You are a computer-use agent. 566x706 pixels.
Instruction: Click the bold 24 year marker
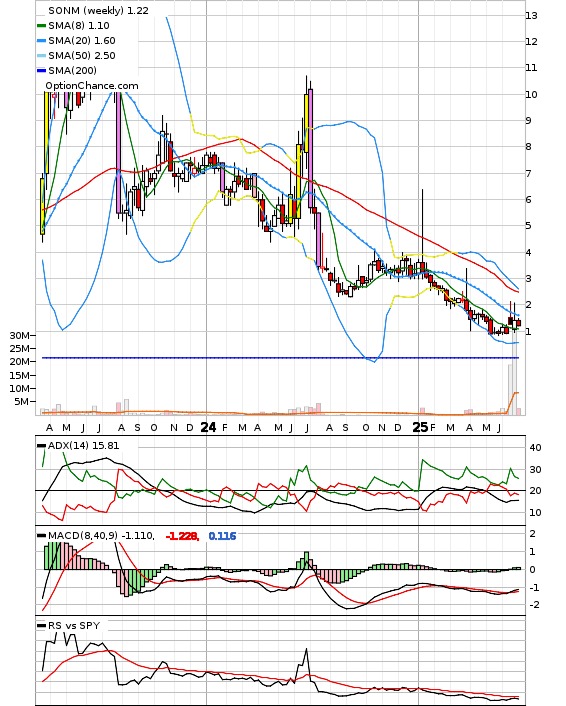click(208, 427)
